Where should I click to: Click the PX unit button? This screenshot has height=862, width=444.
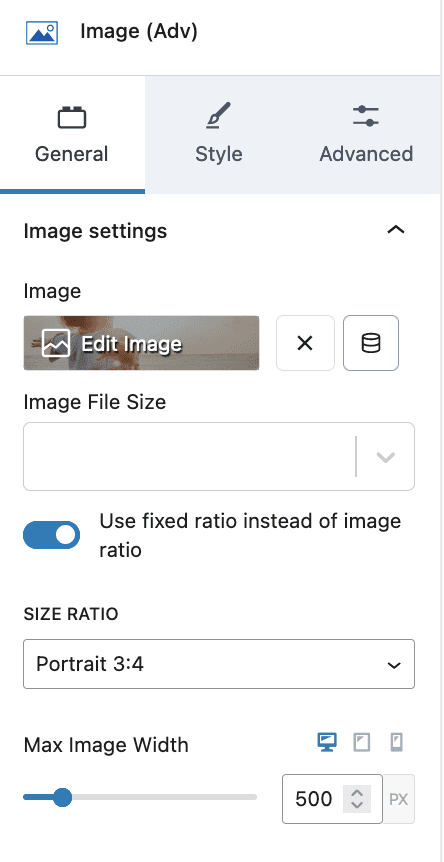tap(398, 799)
